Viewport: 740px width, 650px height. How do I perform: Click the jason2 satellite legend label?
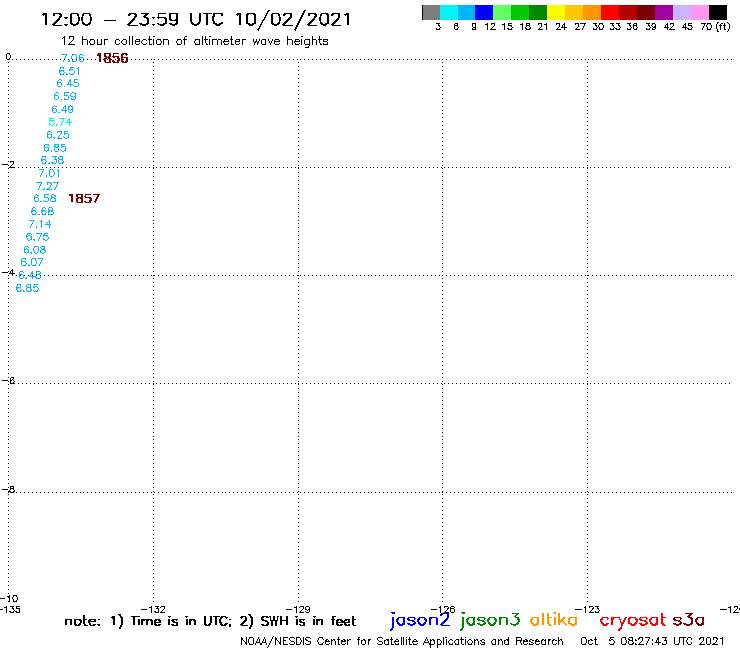coord(420,620)
